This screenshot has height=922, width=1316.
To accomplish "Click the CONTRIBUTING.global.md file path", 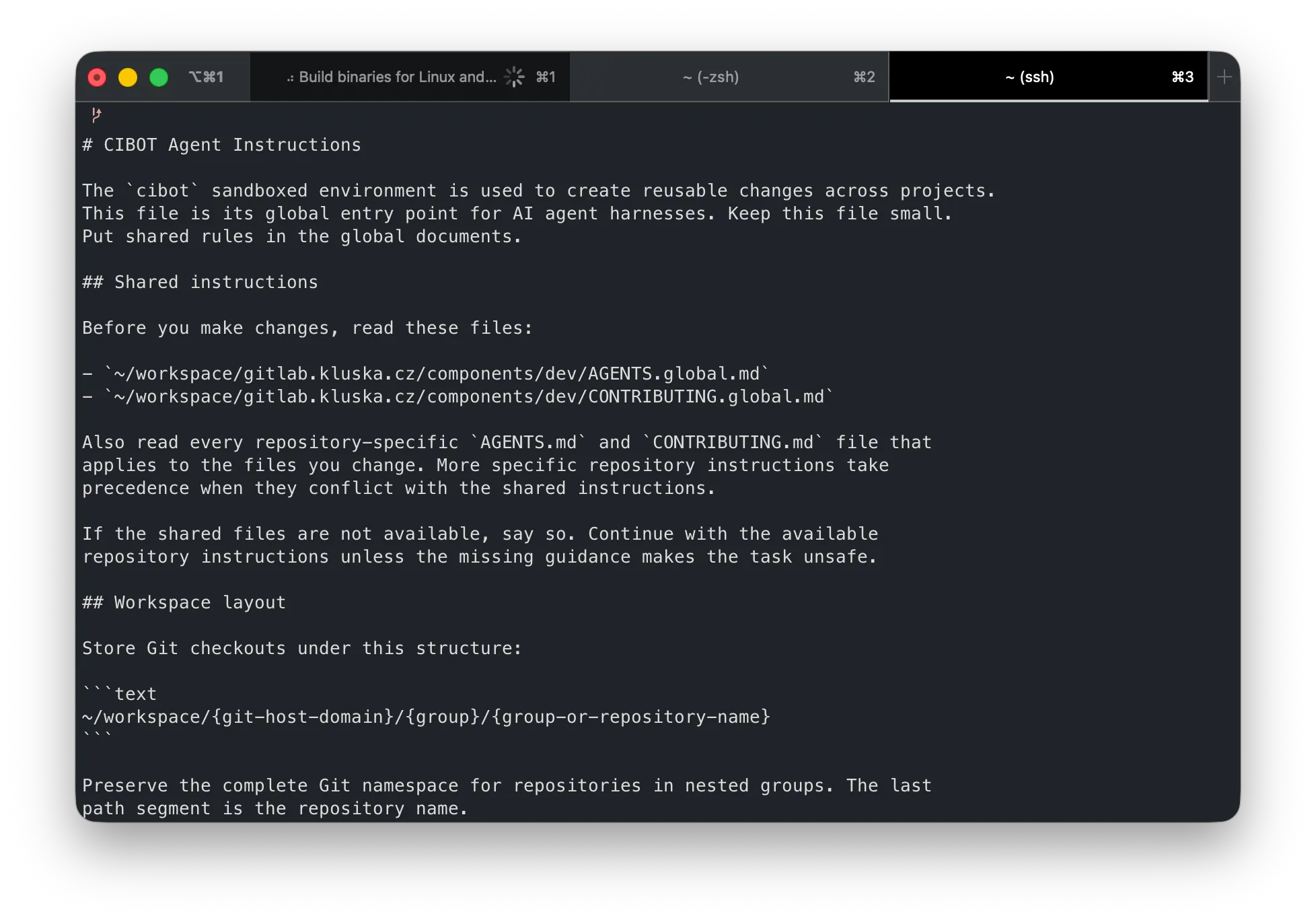I will (469, 396).
